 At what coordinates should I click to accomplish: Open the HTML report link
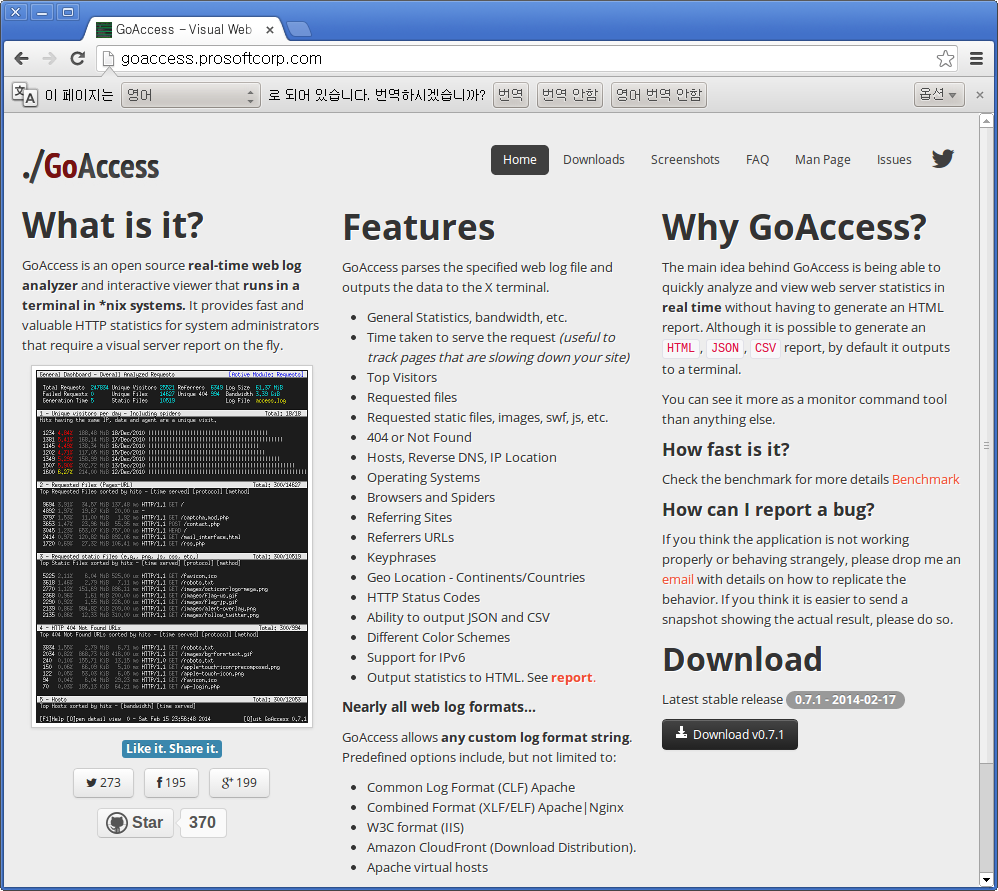[x=572, y=677]
